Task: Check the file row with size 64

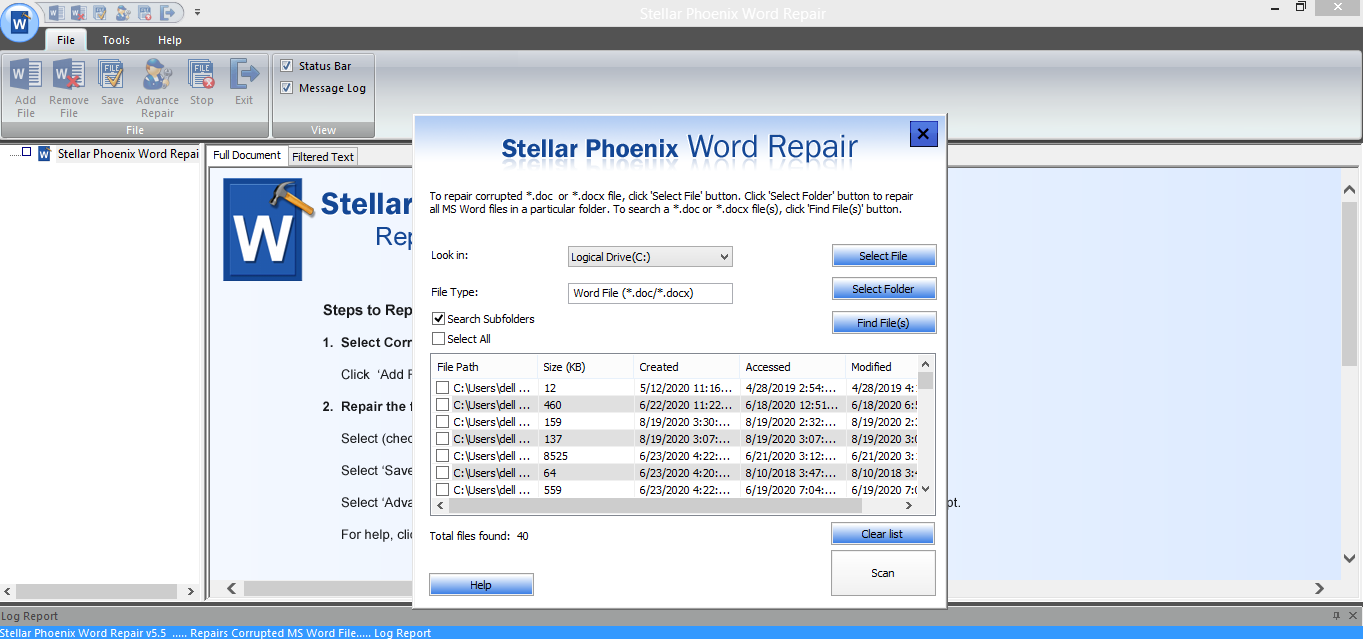Action: pyautogui.click(x=442, y=473)
